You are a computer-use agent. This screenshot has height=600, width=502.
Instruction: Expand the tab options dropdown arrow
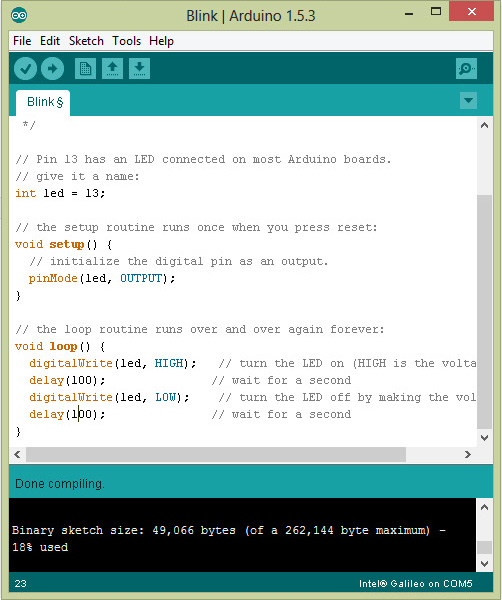click(x=468, y=101)
